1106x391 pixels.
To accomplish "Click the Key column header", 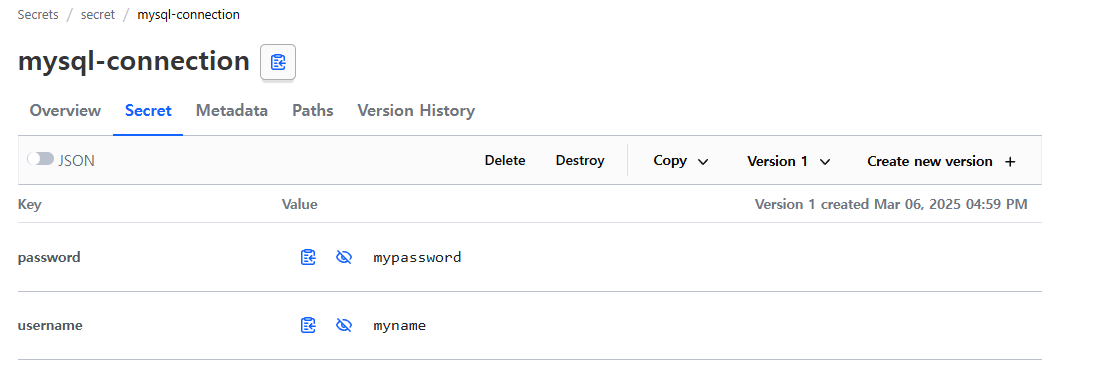I will pyautogui.click(x=30, y=205).
